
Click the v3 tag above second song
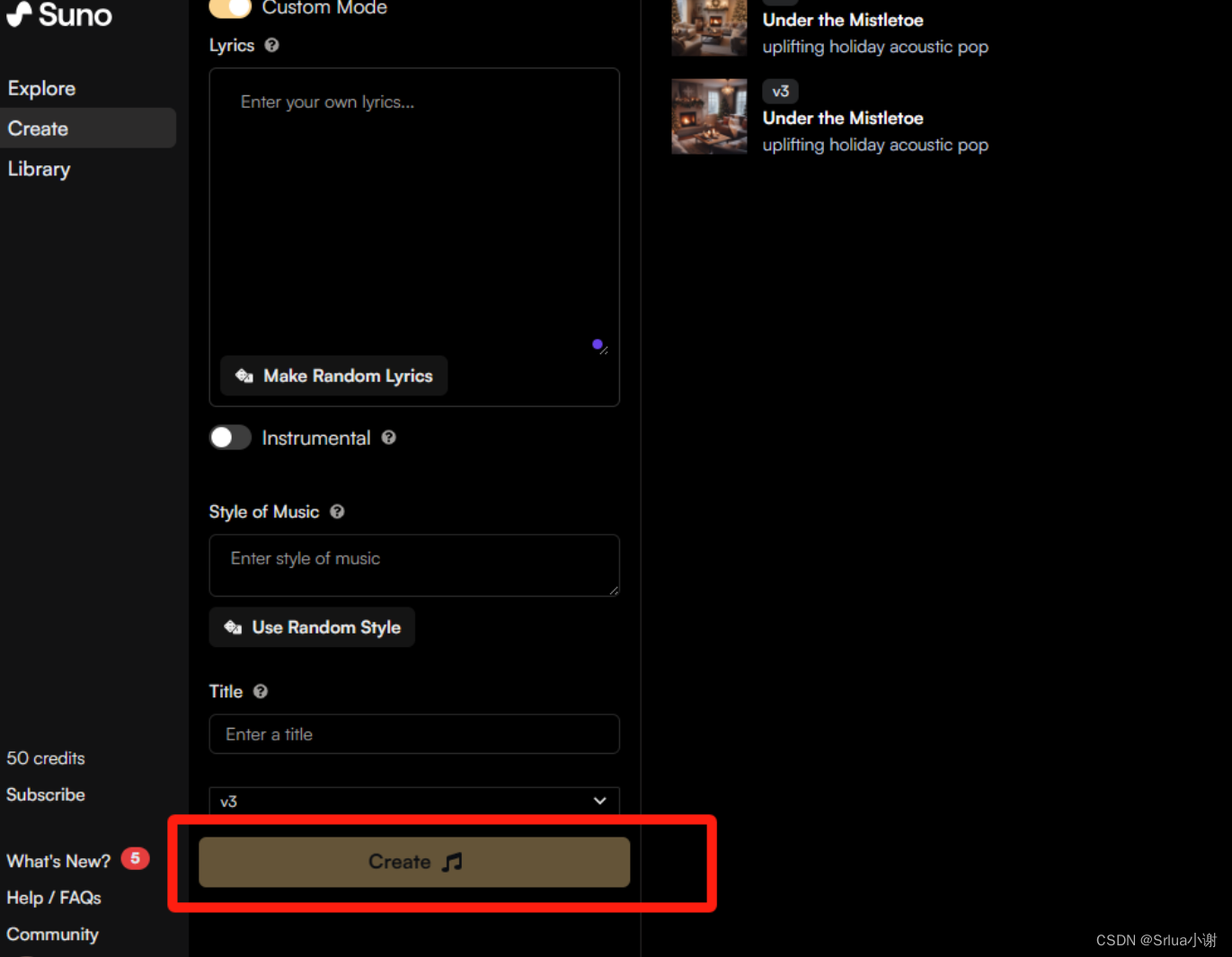tap(780, 91)
